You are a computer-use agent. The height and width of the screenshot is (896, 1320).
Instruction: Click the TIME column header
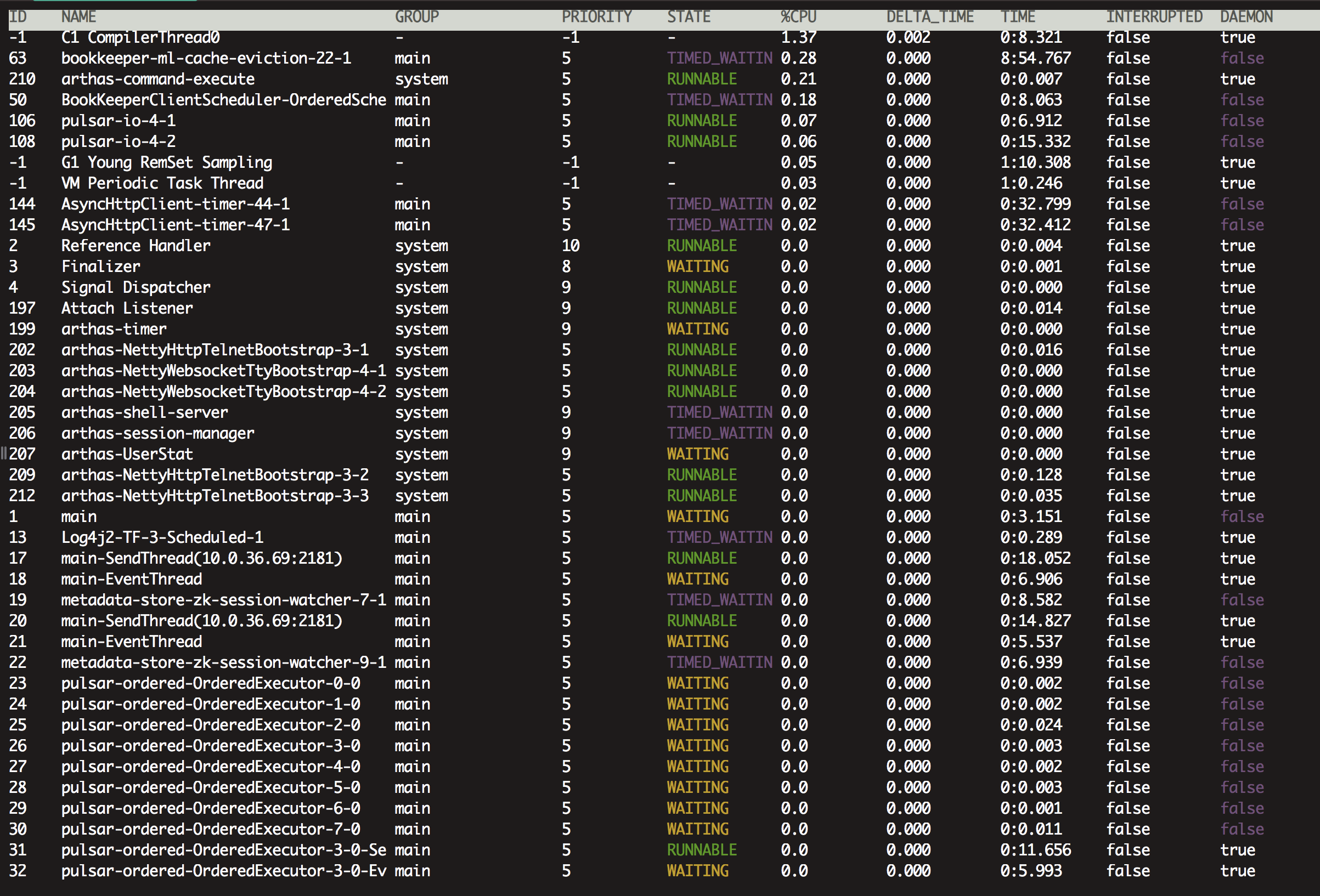tap(1018, 17)
